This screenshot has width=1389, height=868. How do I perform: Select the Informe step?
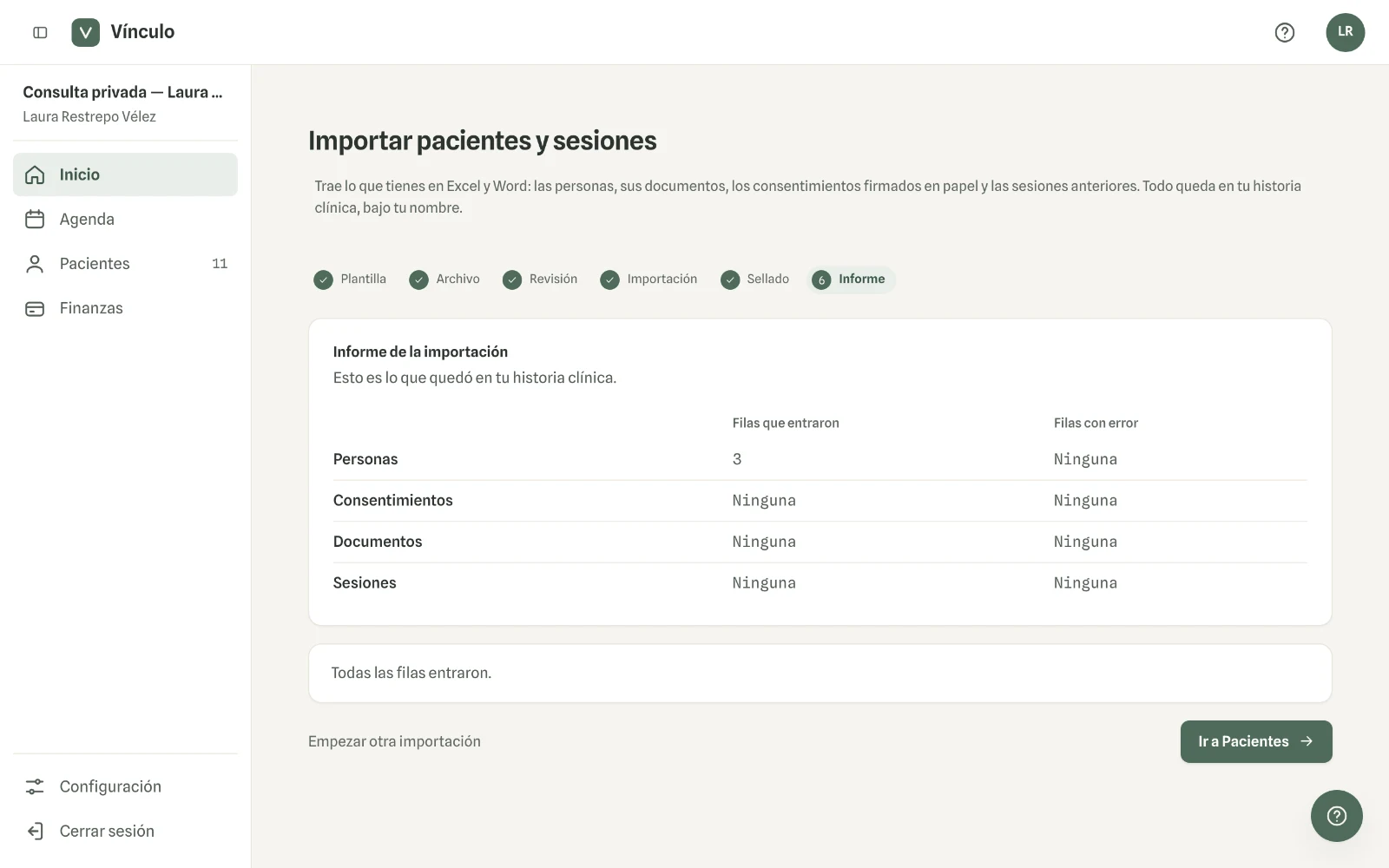coord(851,279)
